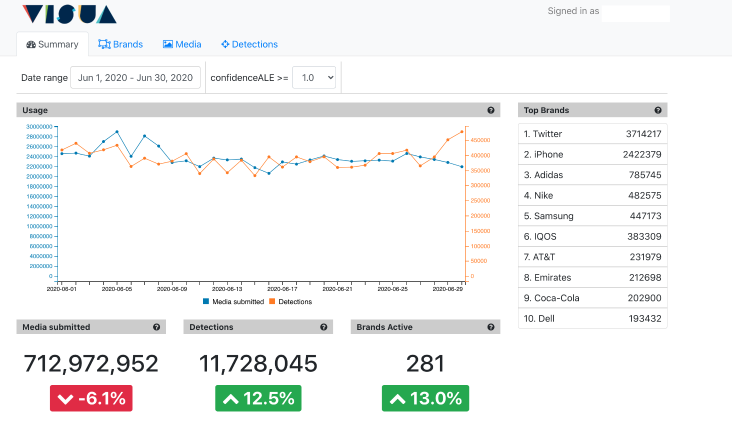Select the Dell brand row
The image size is (732, 436).
point(592,319)
